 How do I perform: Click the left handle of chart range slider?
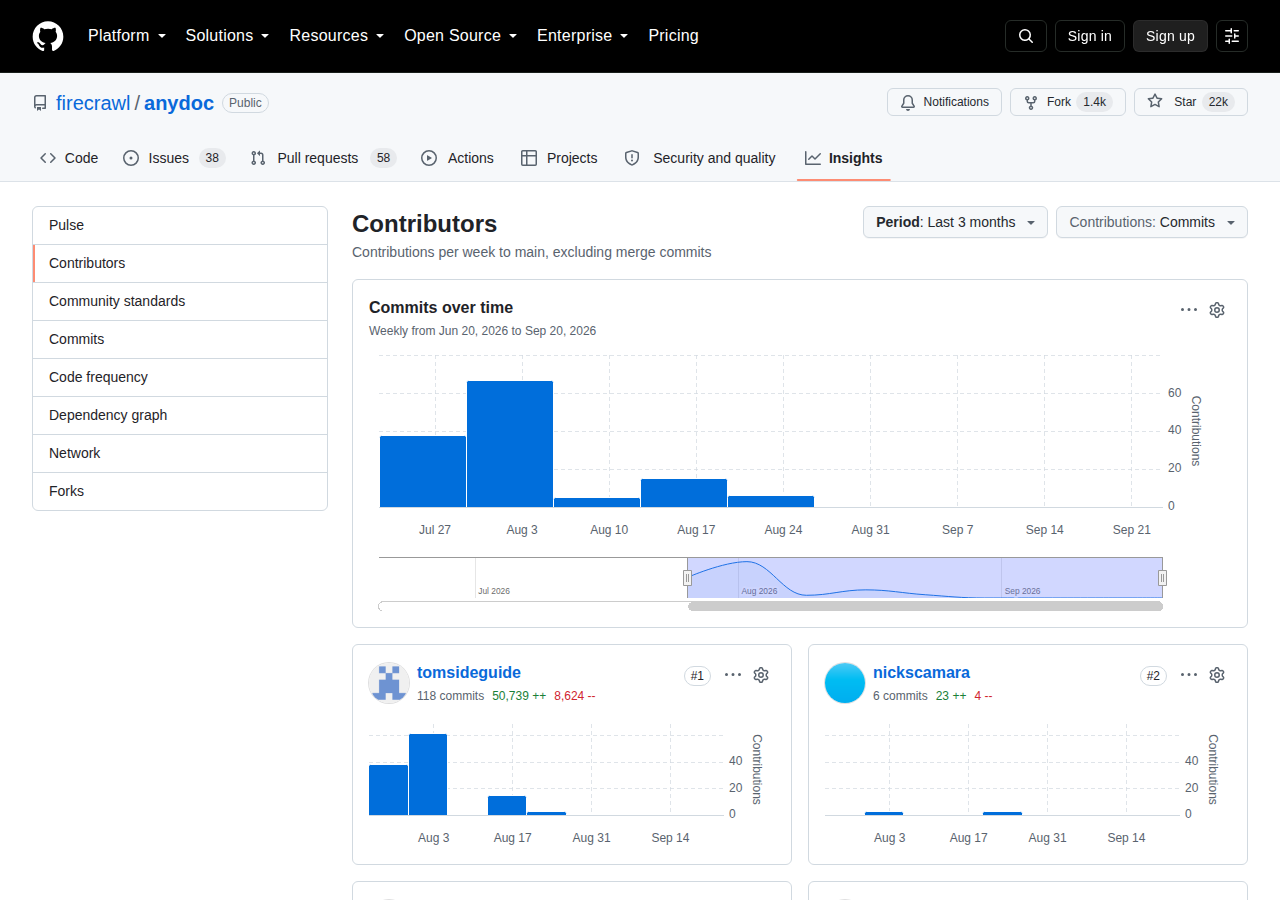pos(687,578)
